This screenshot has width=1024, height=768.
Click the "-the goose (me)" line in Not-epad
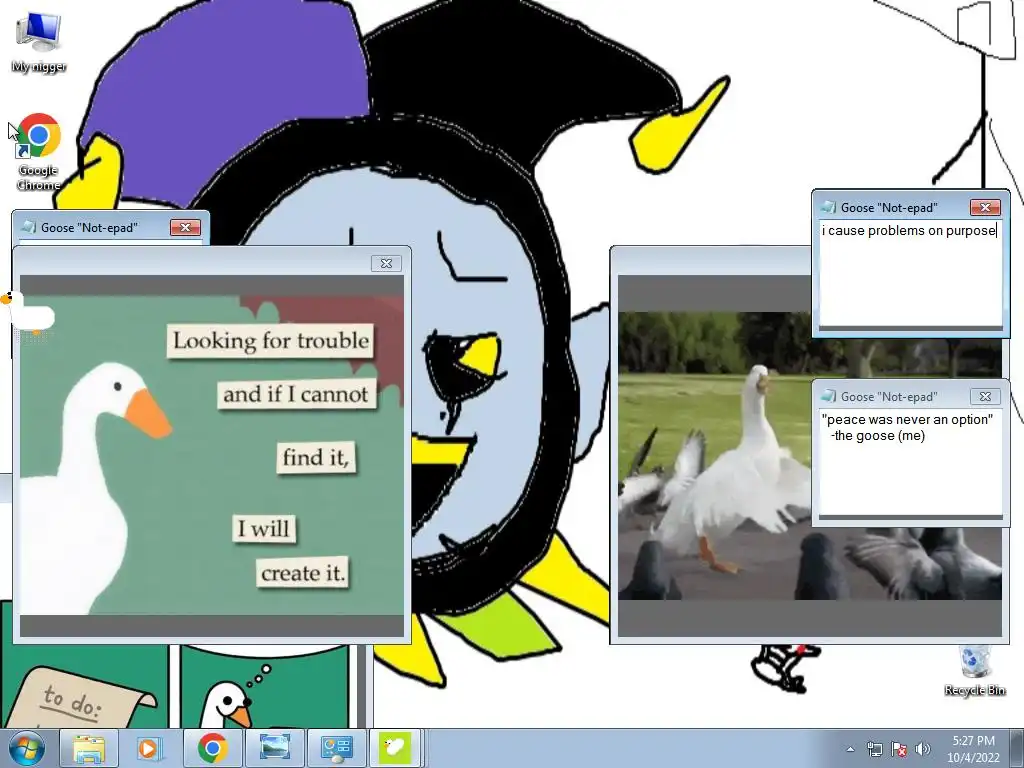point(877,436)
